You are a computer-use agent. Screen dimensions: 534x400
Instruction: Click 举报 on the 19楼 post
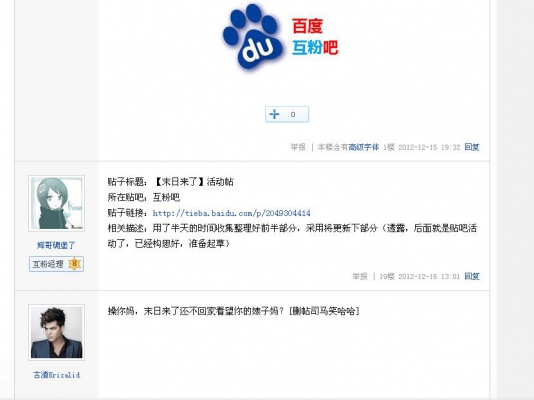360,276
